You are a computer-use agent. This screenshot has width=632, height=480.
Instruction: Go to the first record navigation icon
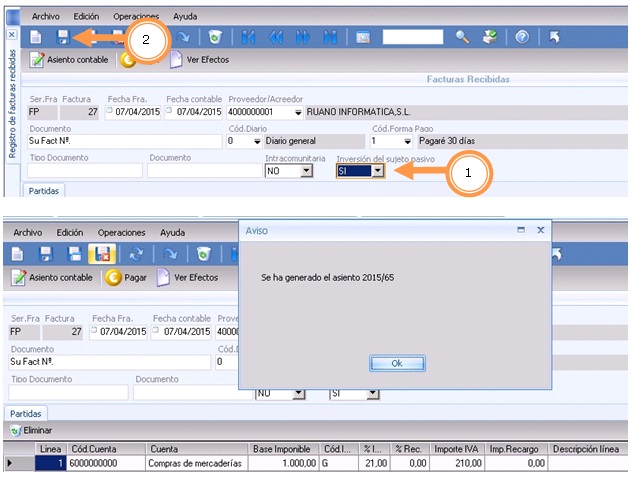click(x=250, y=37)
